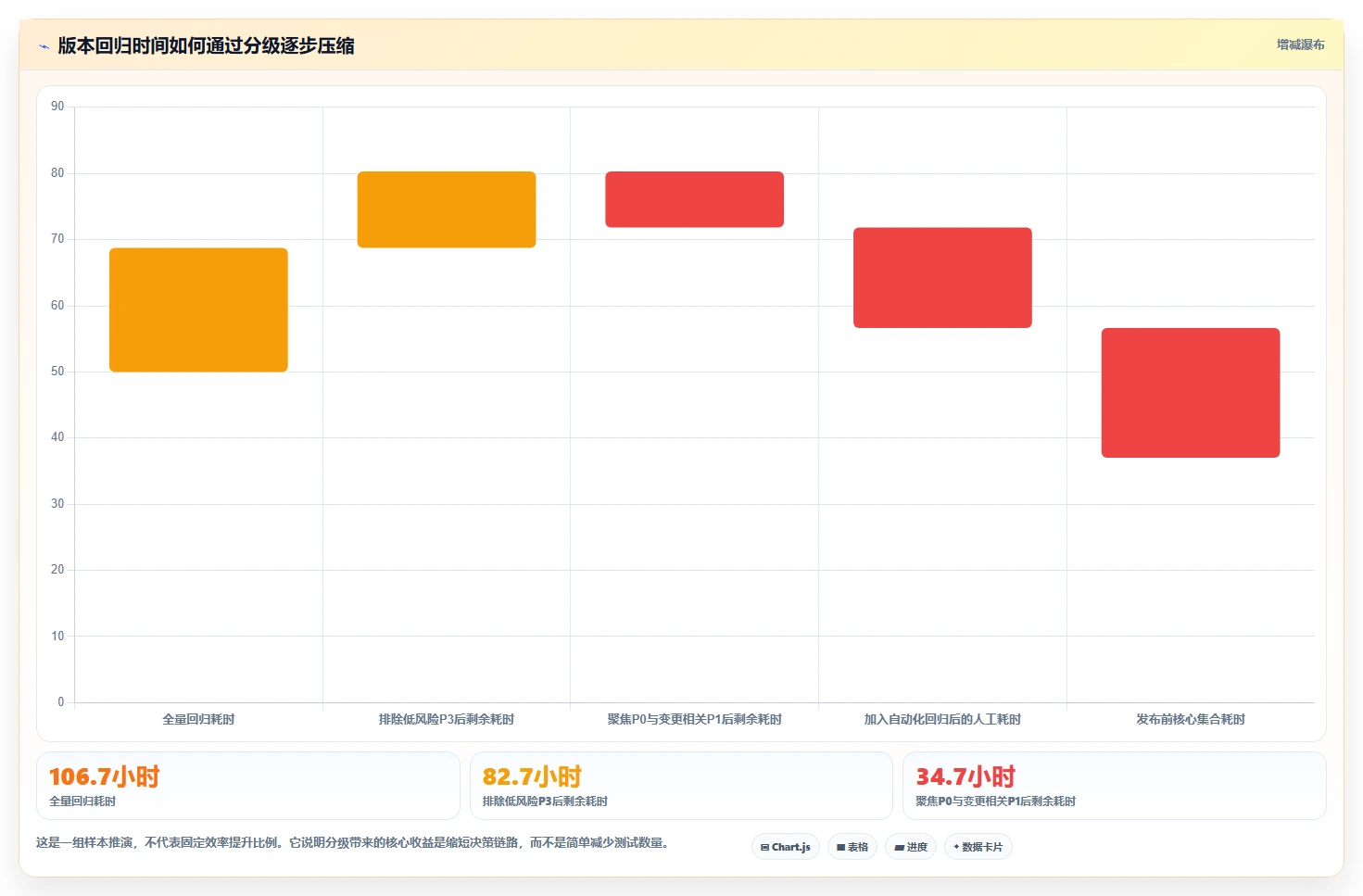Click the x-axis label 加入自动化回归后的人工耗时
Screen dimensions: 1363x896
(942, 719)
